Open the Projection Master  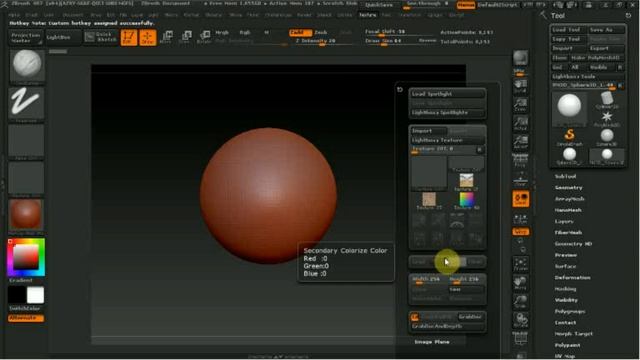point(26,38)
